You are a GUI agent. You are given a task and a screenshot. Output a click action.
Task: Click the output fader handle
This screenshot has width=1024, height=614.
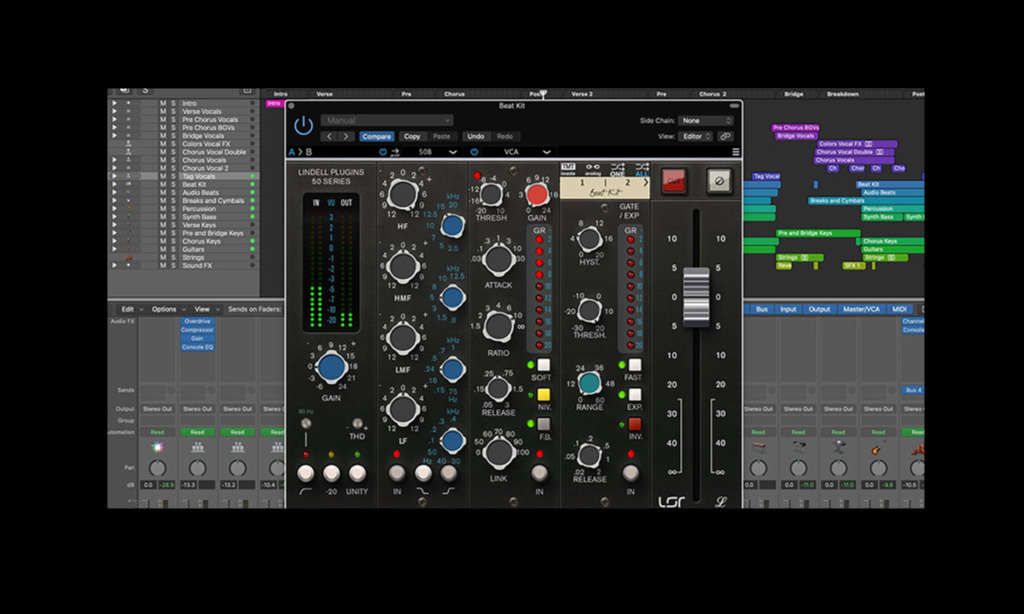tap(696, 297)
